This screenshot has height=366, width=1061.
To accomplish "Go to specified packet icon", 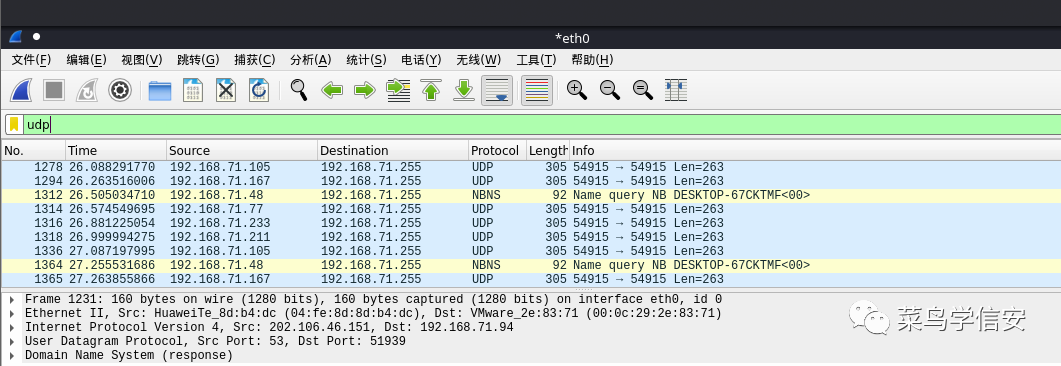I will pyautogui.click(x=398, y=90).
